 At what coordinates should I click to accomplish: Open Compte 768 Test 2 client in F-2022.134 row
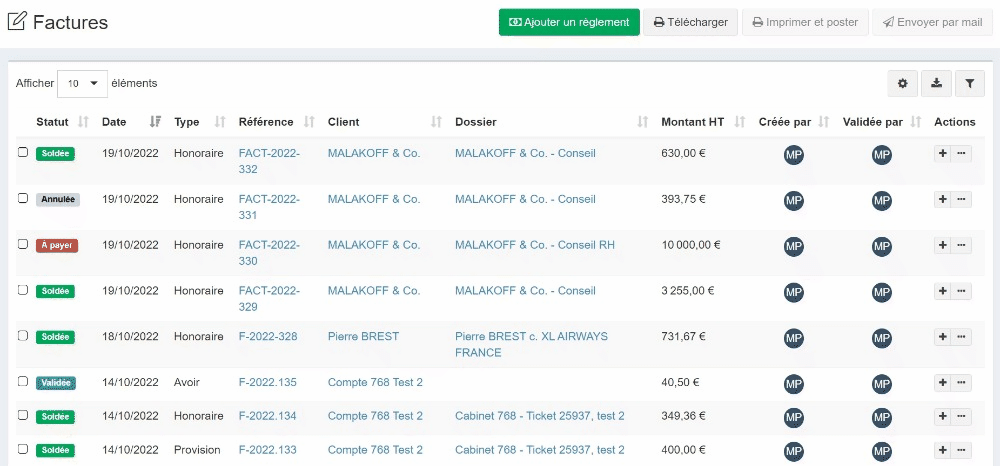(375, 416)
